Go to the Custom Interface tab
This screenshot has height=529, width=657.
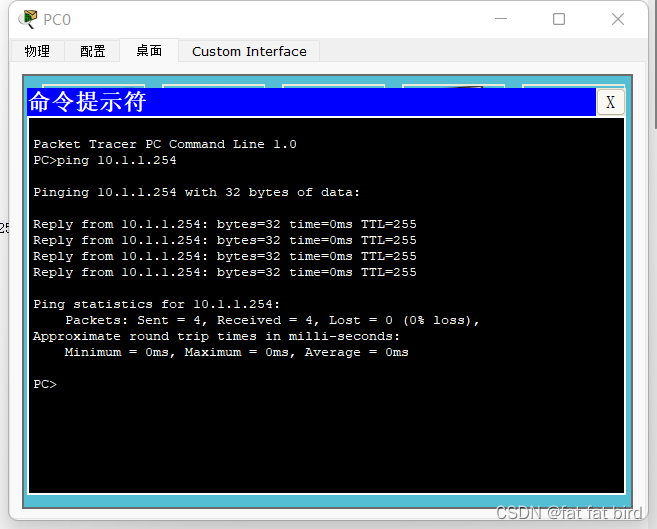249,51
